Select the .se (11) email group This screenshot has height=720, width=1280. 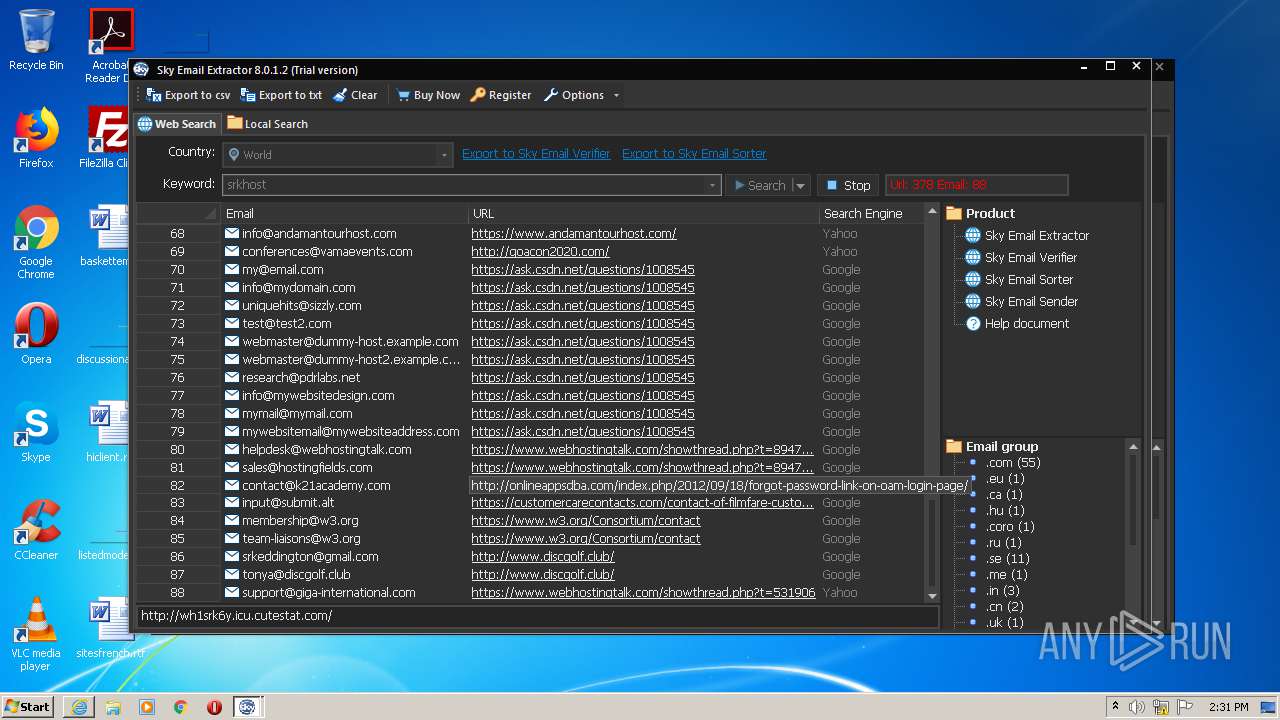tap(1008, 559)
